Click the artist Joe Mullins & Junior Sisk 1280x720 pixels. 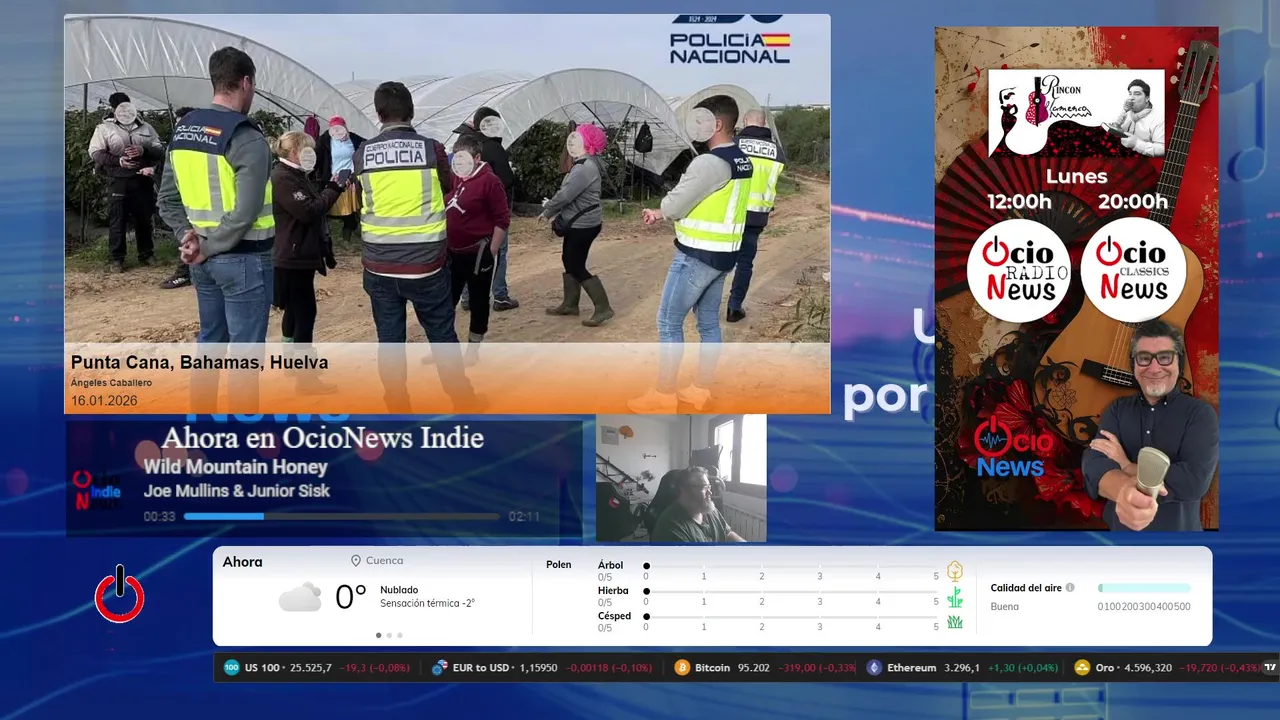pos(236,491)
